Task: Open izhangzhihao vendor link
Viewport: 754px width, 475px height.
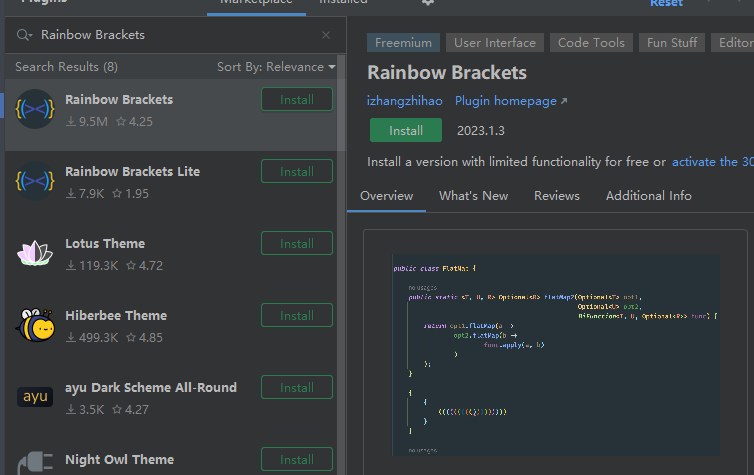Action: tap(404, 101)
